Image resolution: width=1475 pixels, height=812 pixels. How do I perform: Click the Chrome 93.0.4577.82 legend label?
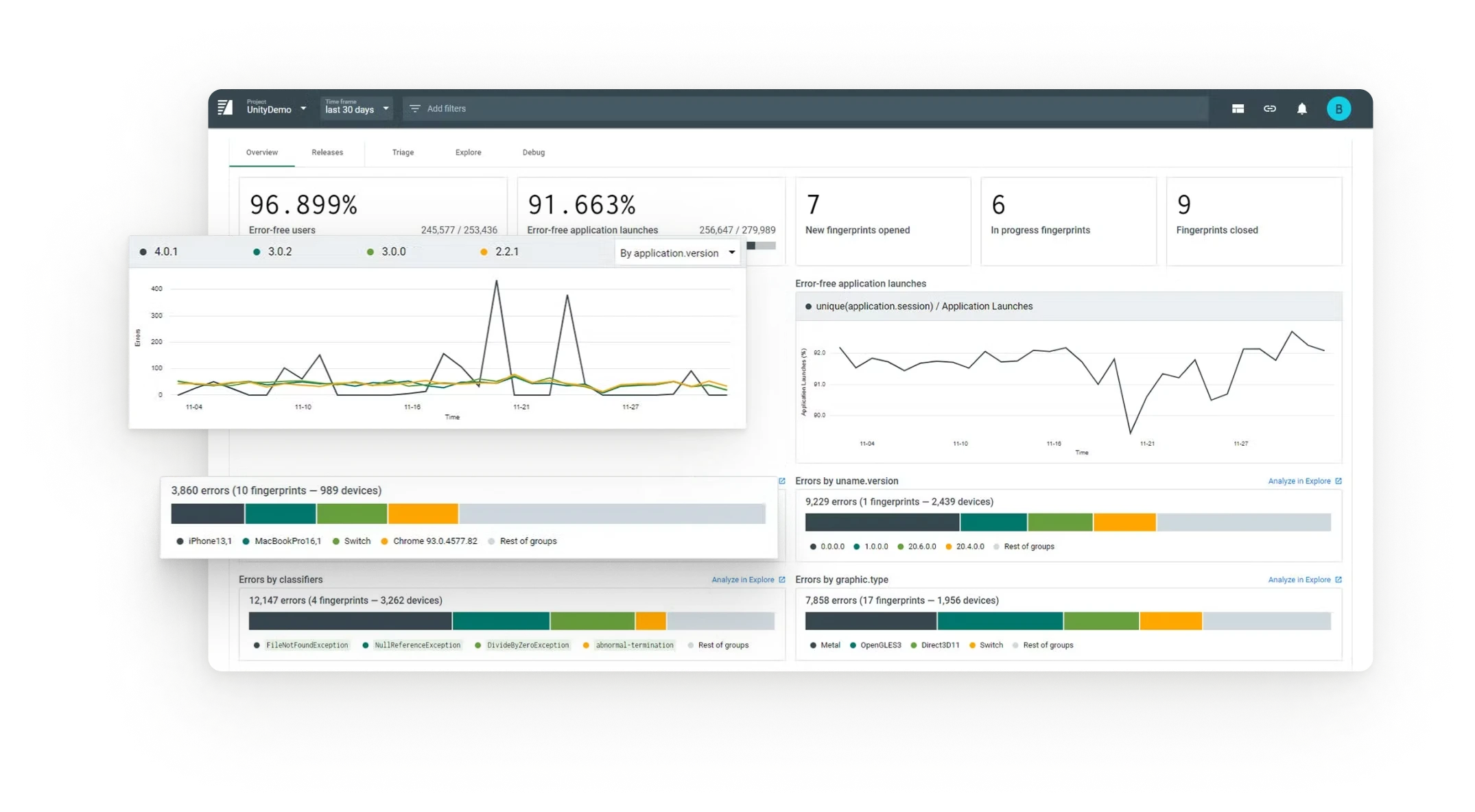pyautogui.click(x=435, y=541)
